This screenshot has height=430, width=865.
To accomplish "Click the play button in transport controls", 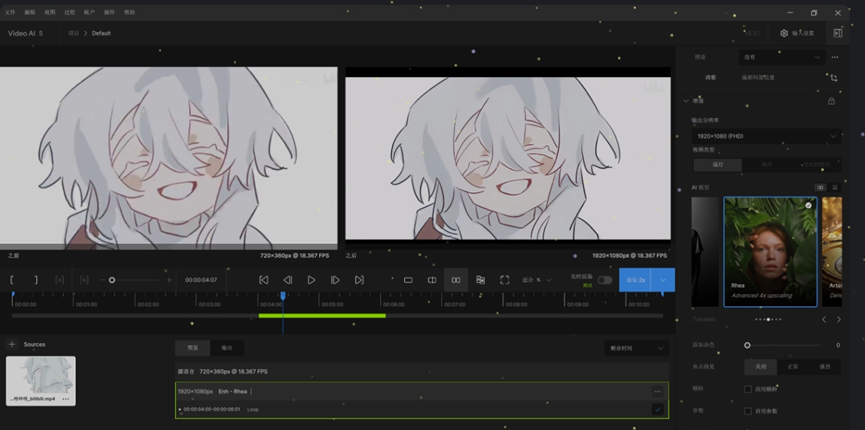I will click(311, 280).
